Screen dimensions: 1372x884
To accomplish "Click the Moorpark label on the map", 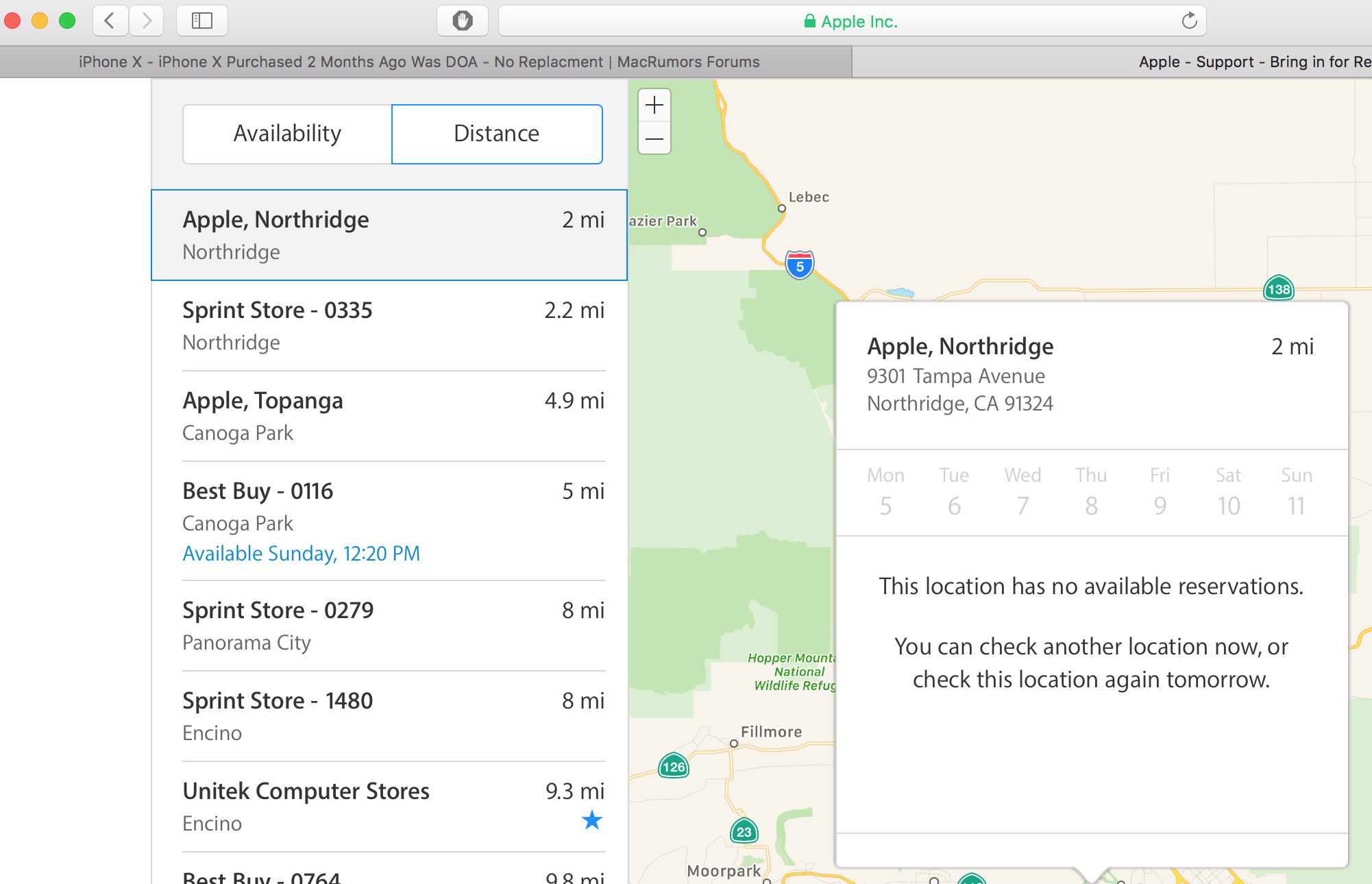I will pos(724,871).
